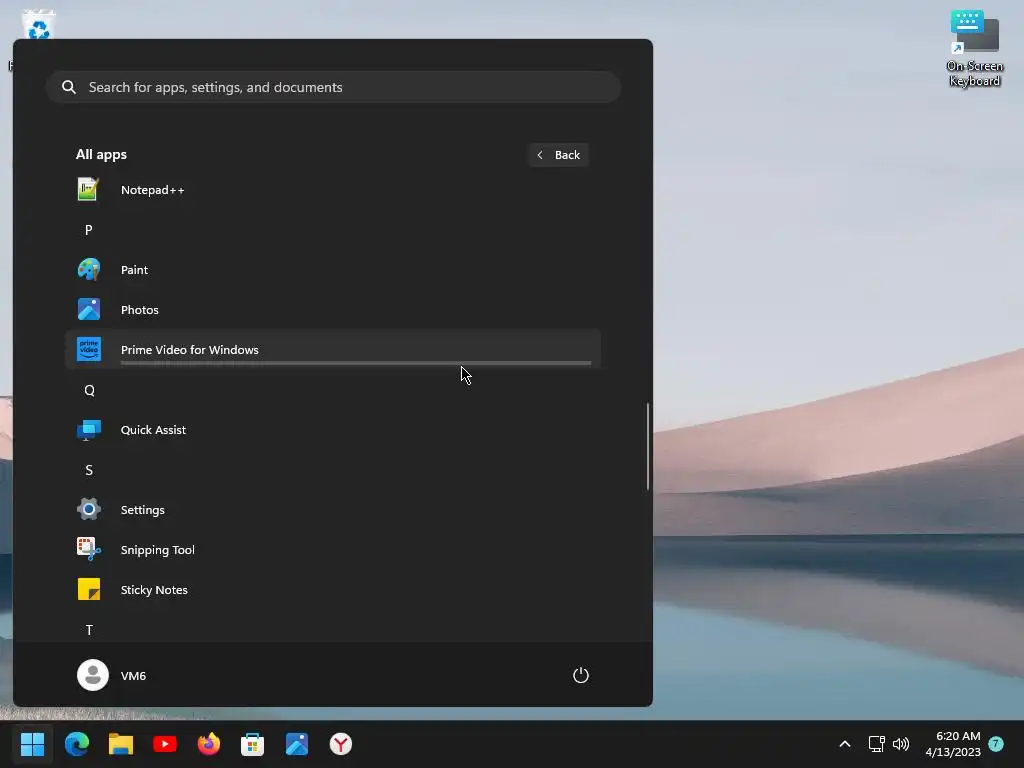
Task: Launch Quick Assist
Action: coord(332,430)
